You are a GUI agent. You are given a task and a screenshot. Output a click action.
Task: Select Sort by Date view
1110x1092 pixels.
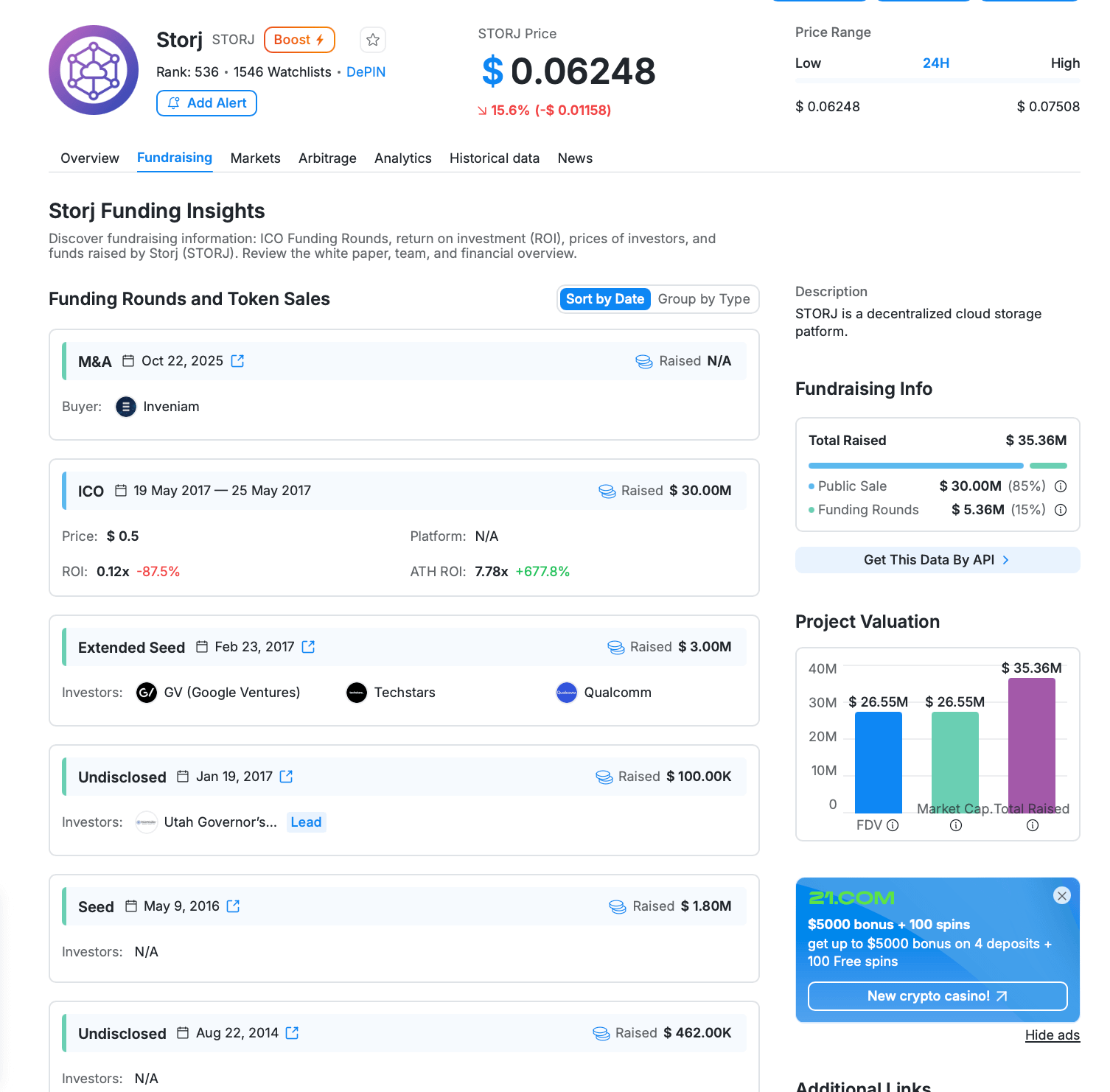[x=605, y=299]
